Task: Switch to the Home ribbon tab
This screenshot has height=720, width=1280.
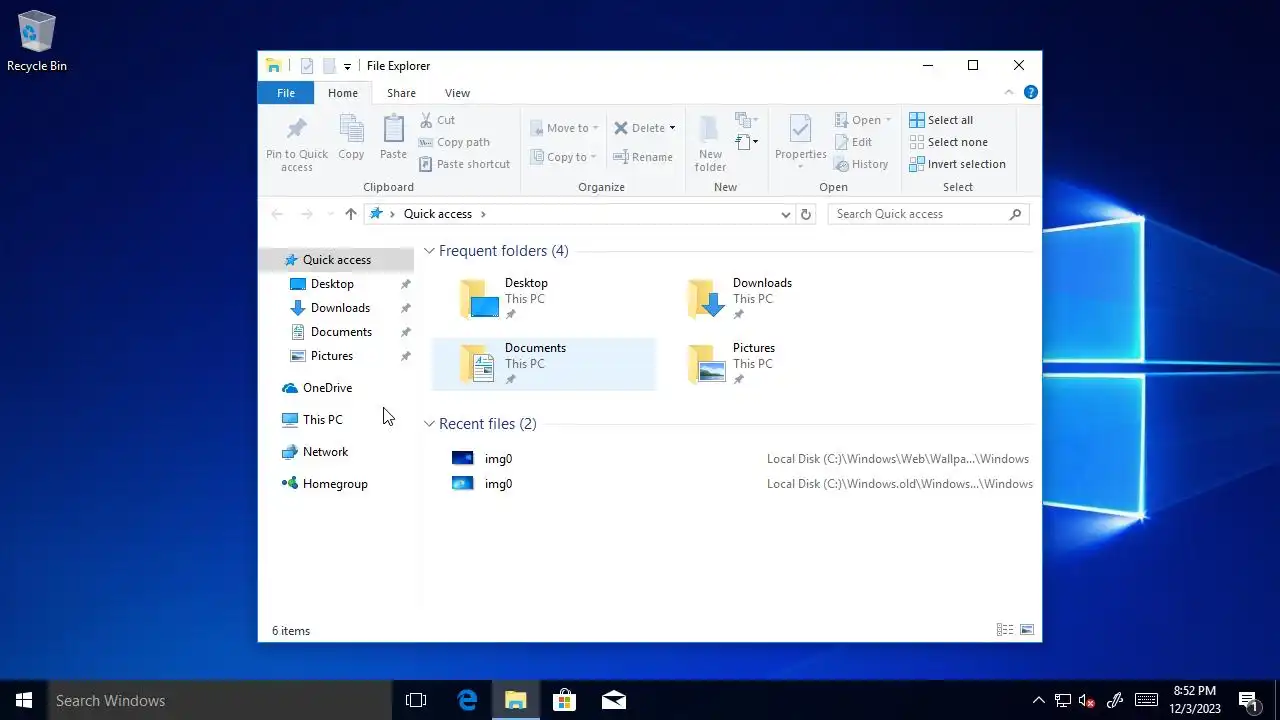Action: click(x=343, y=93)
